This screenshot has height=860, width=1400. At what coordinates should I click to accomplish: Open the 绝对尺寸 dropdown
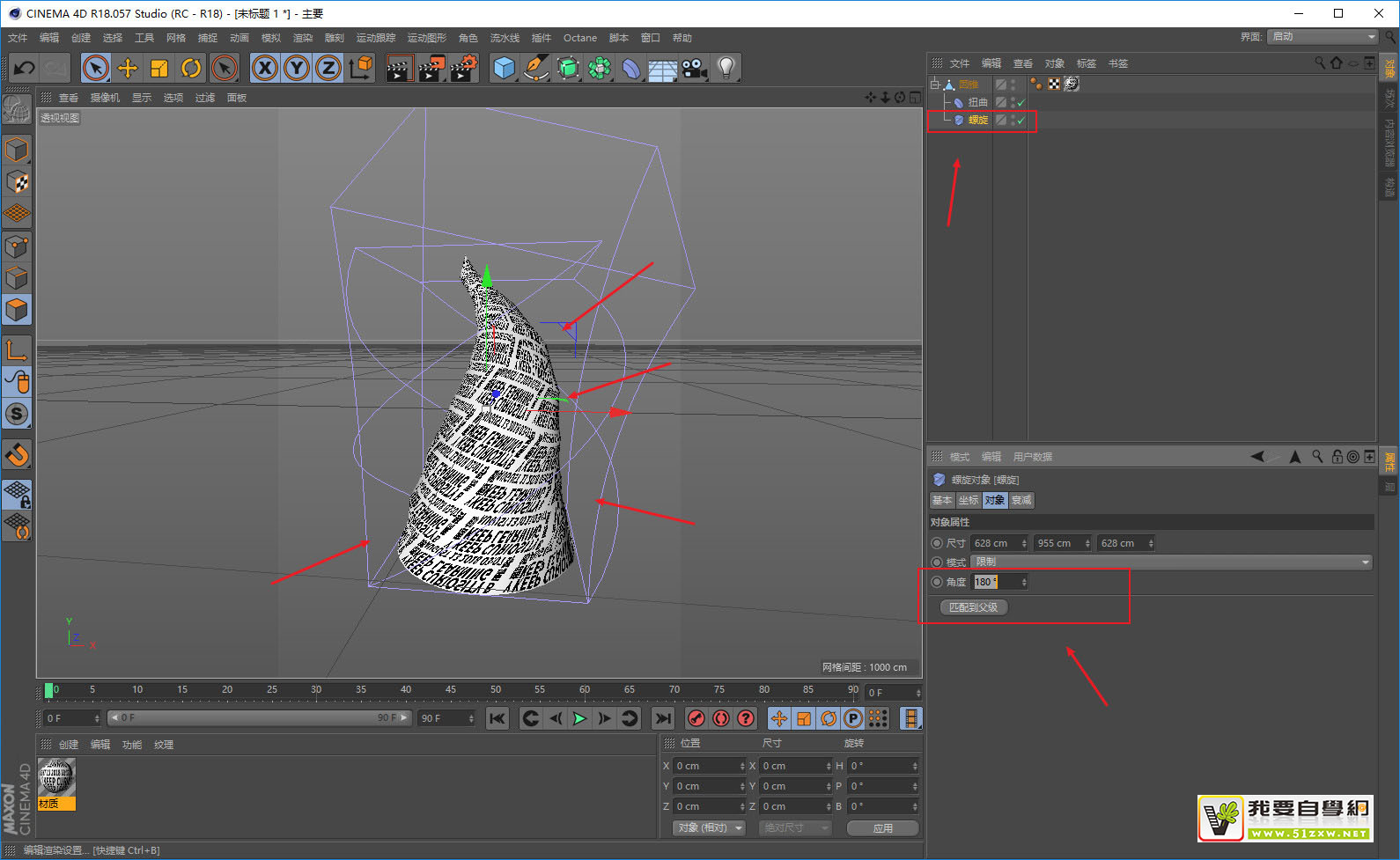coord(794,827)
